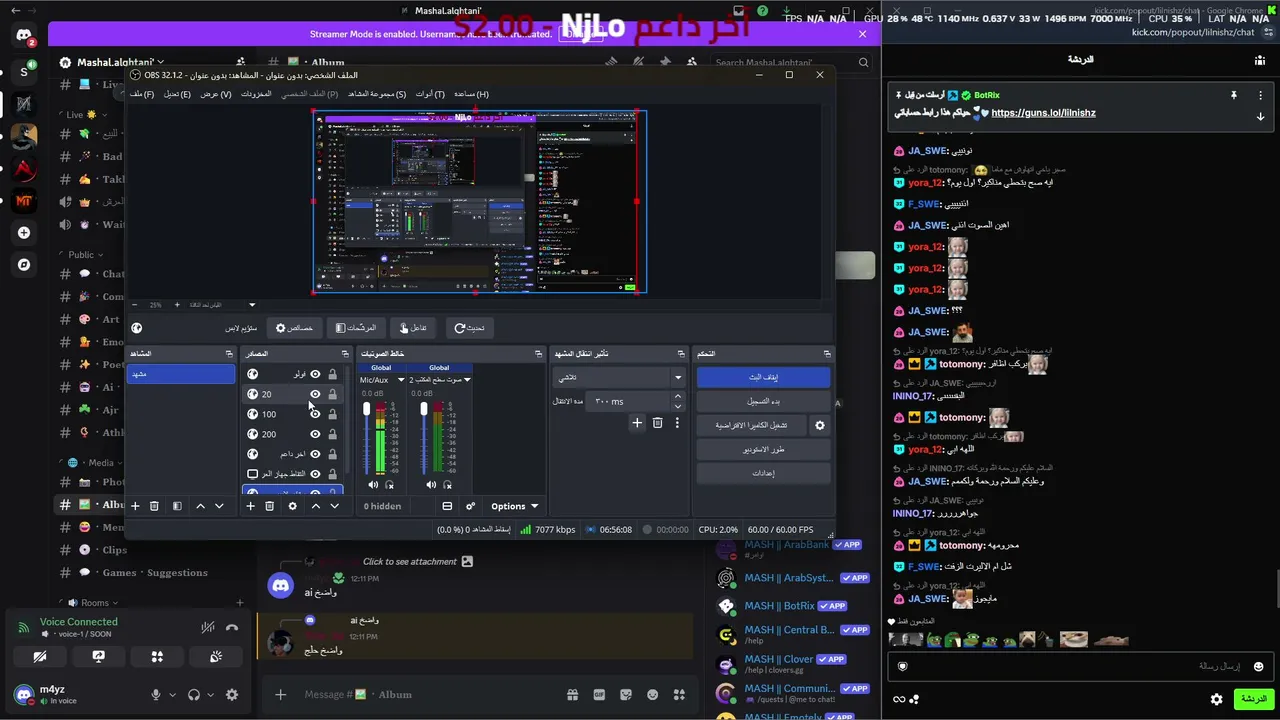Open Discord headphone output options chevron
Viewport: 1280px width, 720px height.
pos(211,695)
